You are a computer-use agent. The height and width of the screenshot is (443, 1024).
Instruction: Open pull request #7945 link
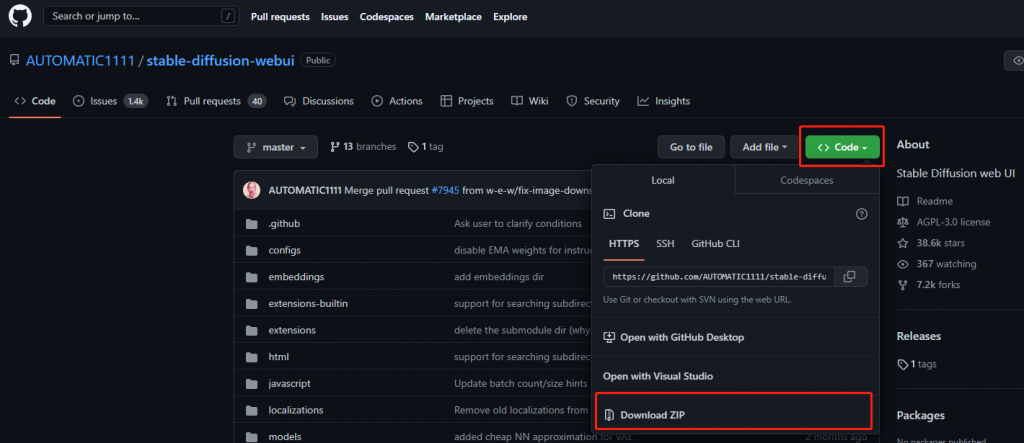pyautogui.click(x=445, y=190)
